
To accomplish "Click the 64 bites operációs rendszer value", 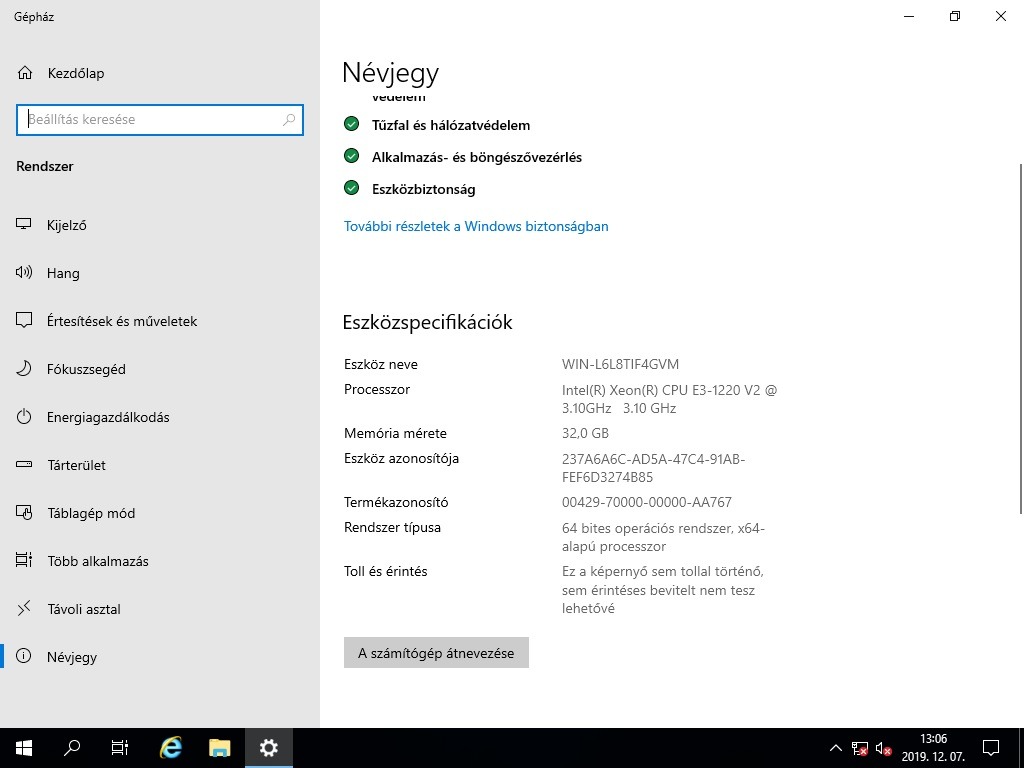I will [x=663, y=537].
